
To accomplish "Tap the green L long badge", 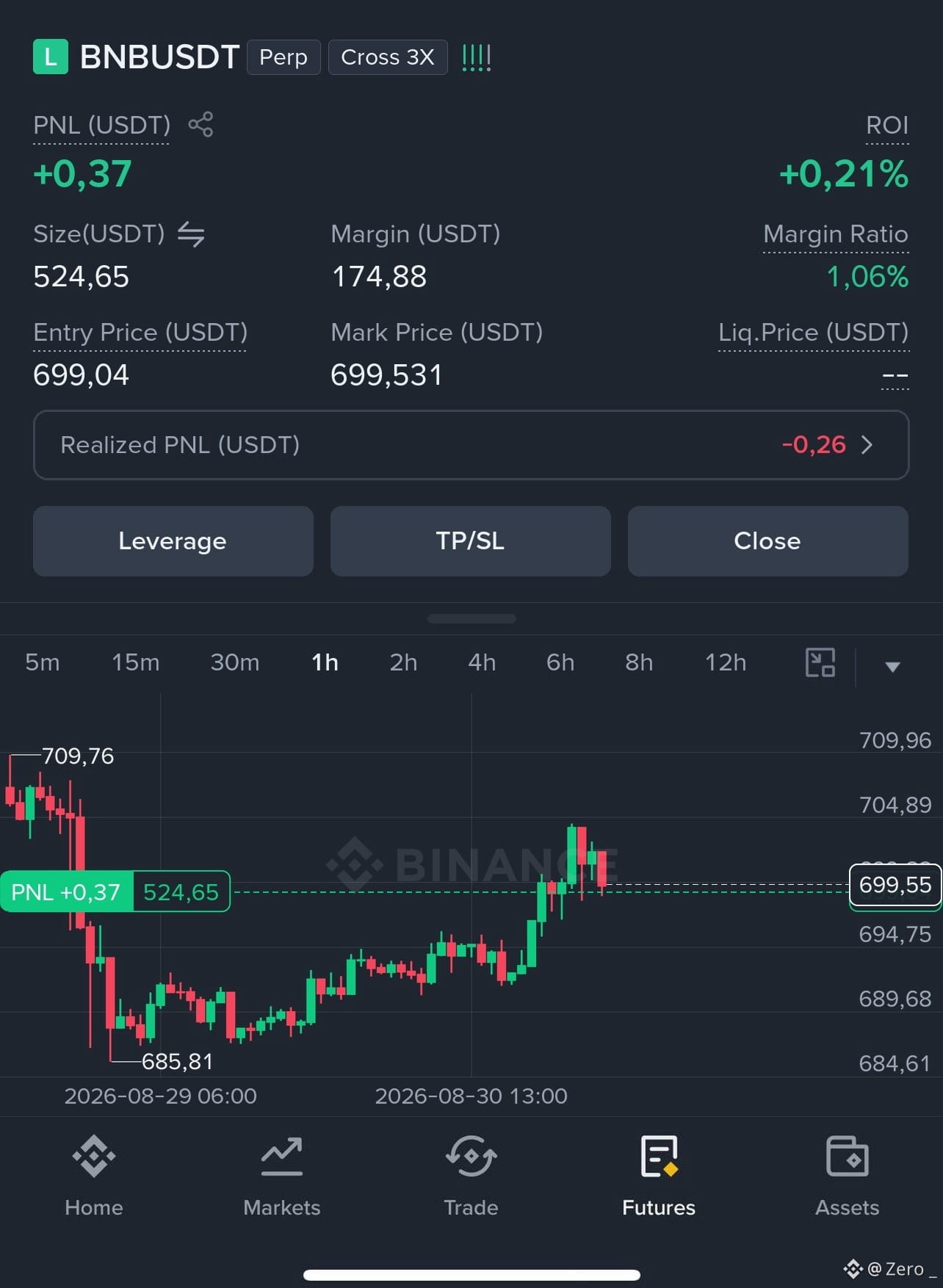I will tap(51, 57).
